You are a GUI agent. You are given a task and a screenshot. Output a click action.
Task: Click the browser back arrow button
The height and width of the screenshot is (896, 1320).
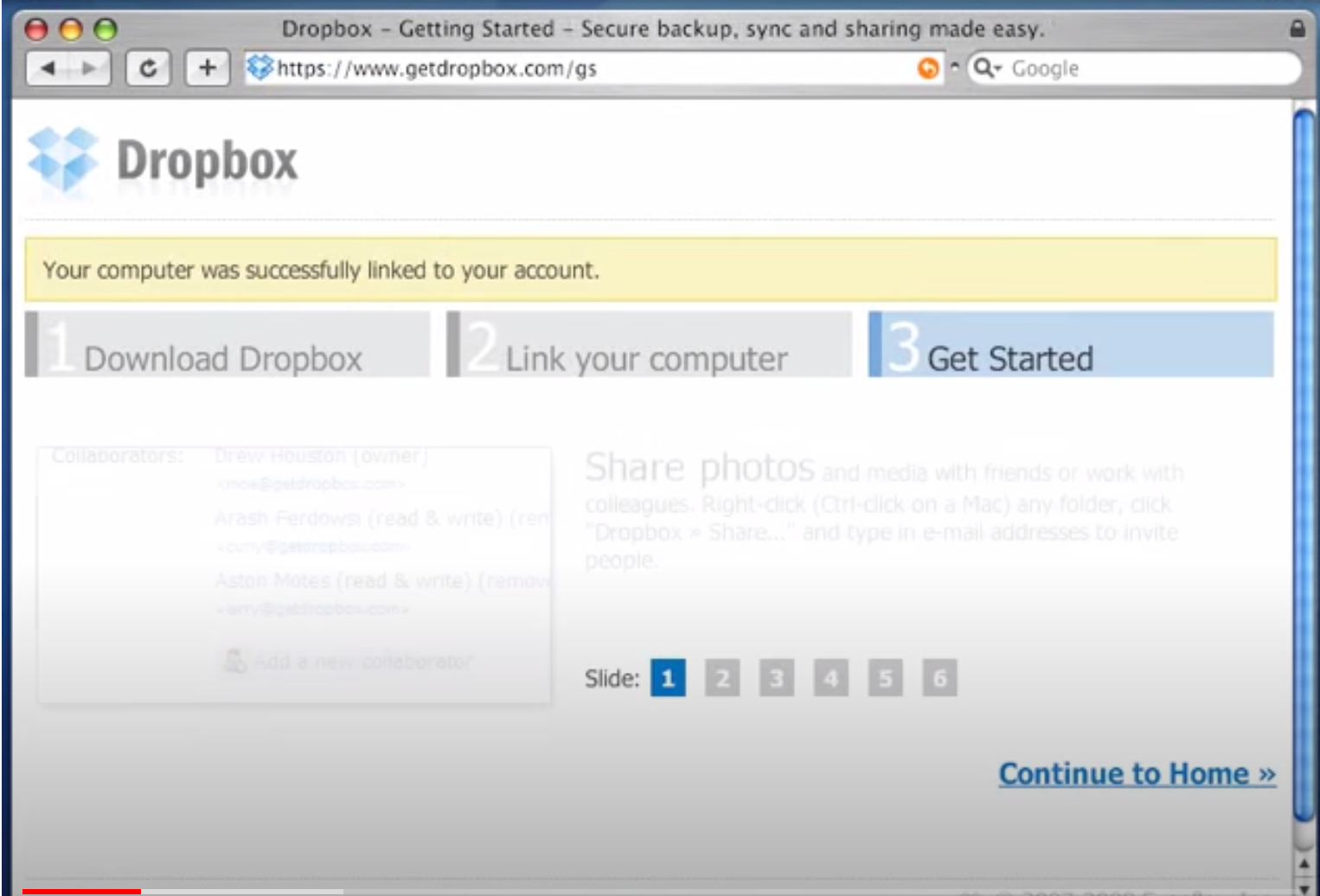[x=48, y=68]
